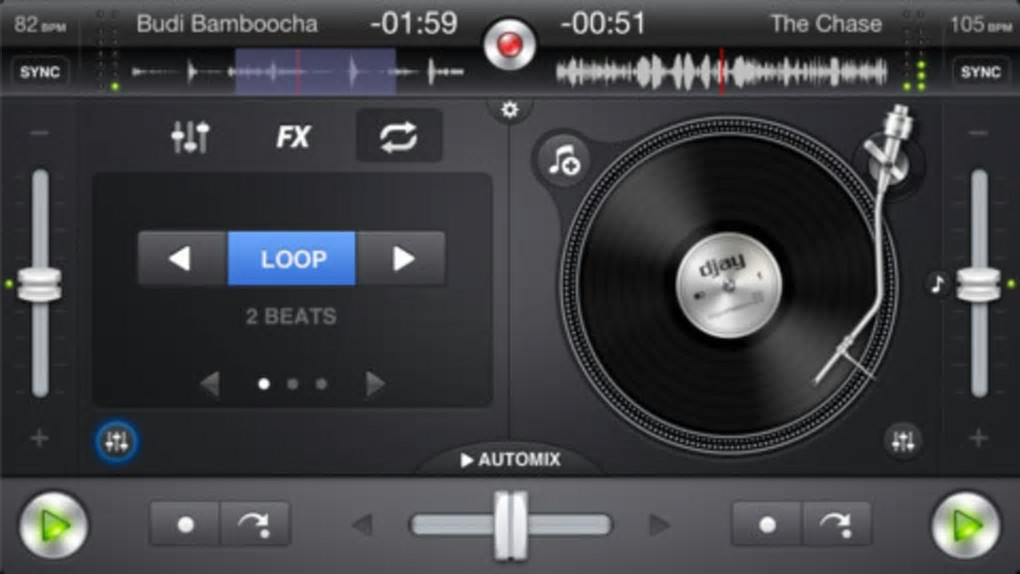
Task: Increase right deck tempo with plus
Action: pos(978,438)
